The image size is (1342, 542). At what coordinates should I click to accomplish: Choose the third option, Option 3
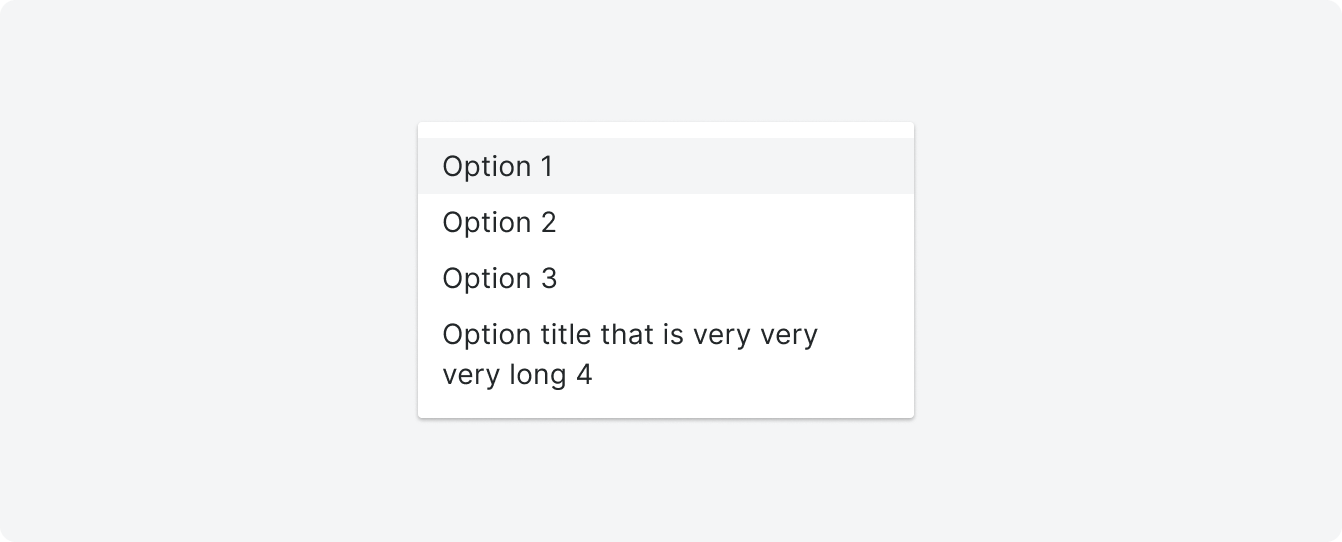coord(666,278)
